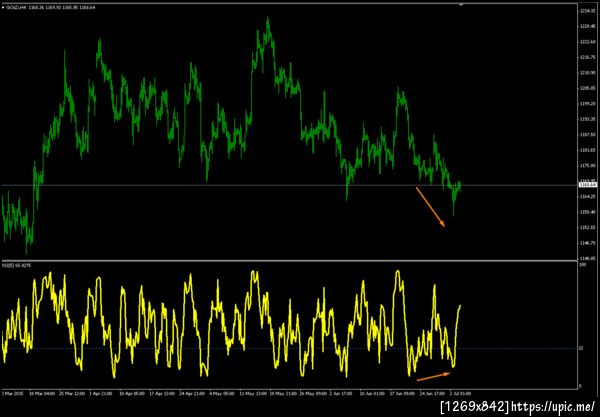Image resolution: width=600 pixels, height=417 pixels.
Task: Click the '24 Jun 17:00' time axis label
Action: coord(432,393)
